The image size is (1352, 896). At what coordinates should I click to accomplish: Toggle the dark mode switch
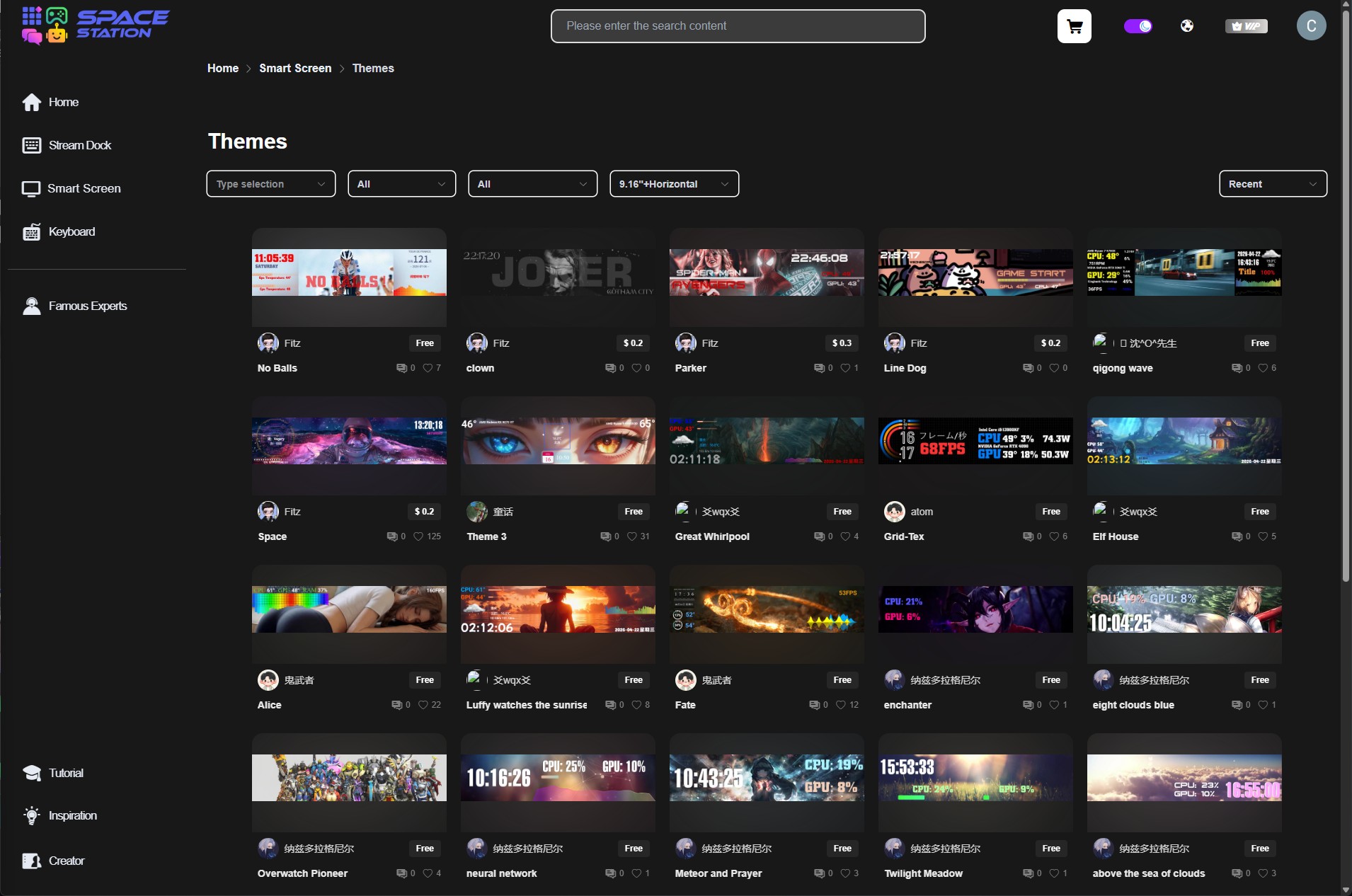point(1138,26)
